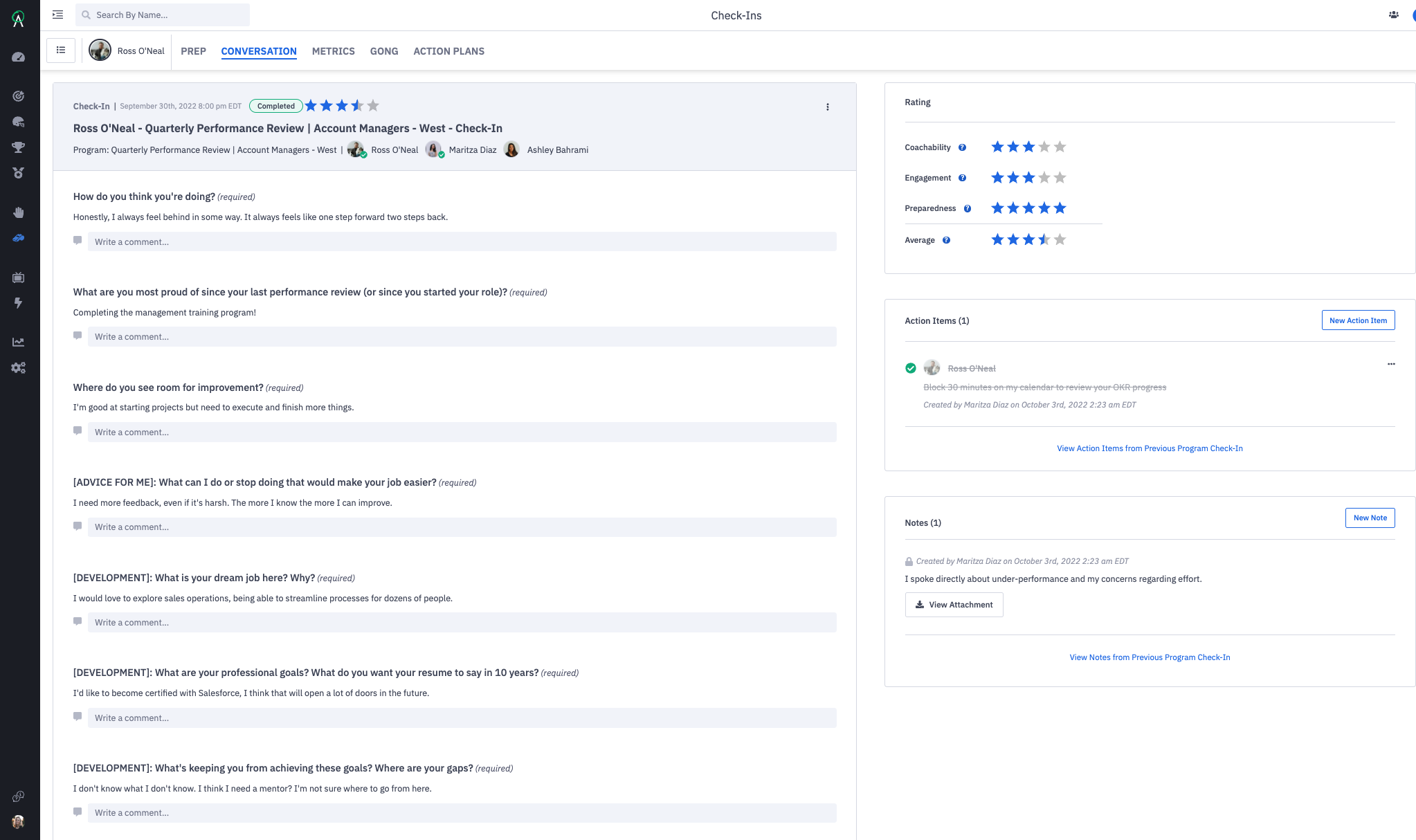Click the lightning bolt triggers icon
The image size is (1416, 840).
coord(18,303)
